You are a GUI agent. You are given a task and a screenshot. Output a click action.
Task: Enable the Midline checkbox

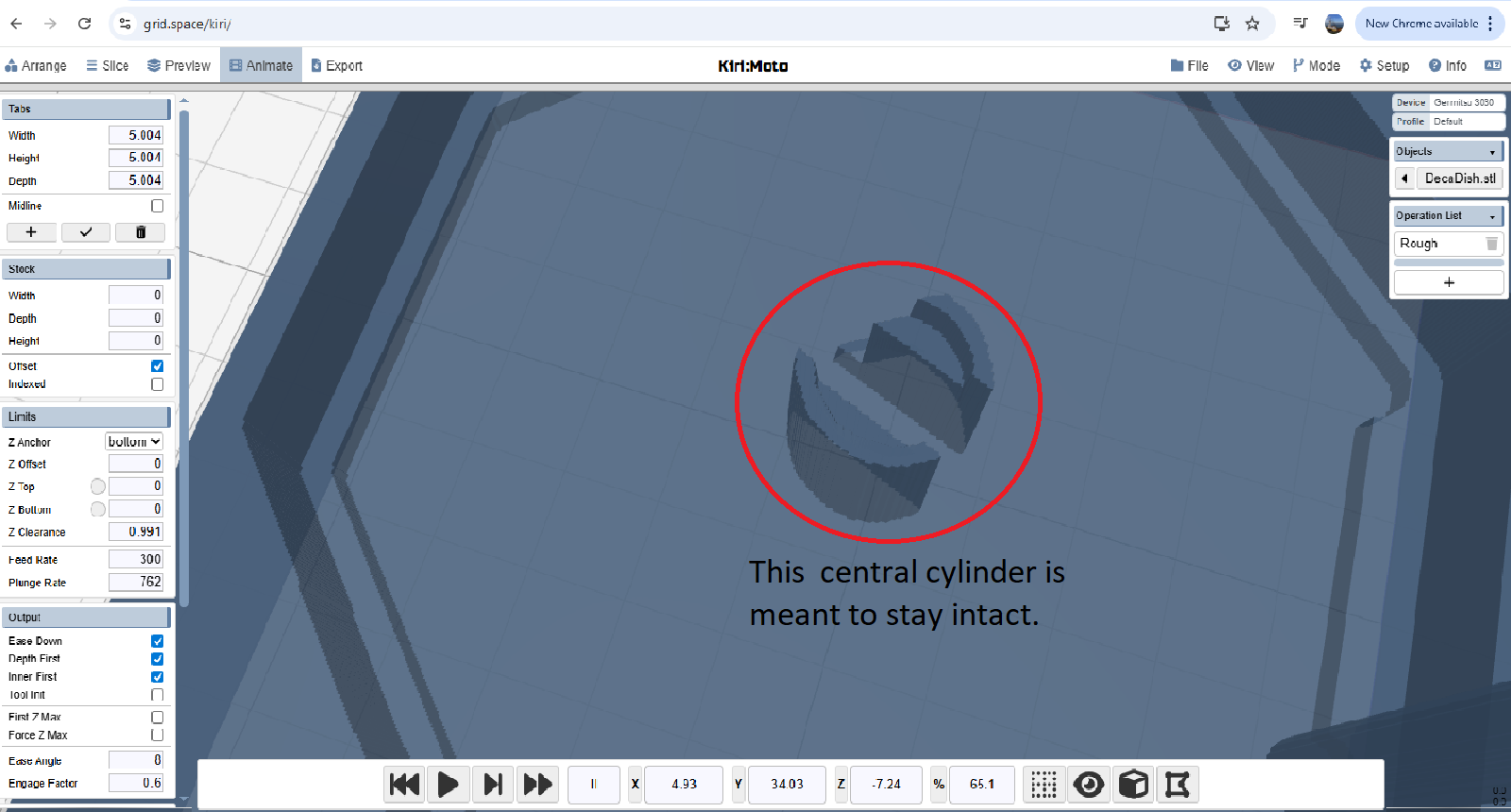click(x=158, y=206)
